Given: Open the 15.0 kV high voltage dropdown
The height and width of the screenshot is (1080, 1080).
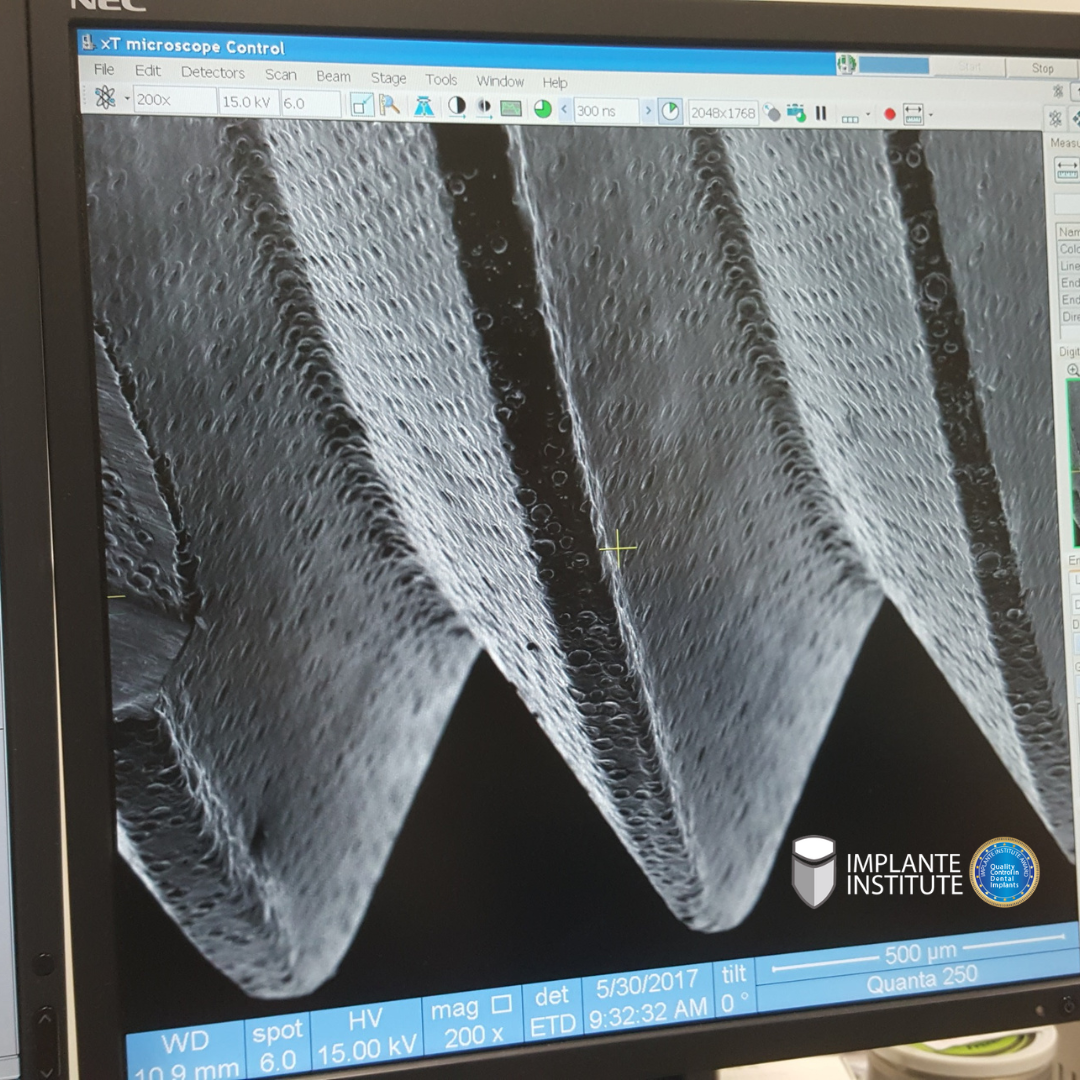Looking at the screenshot, I should click(x=247, y=102).
